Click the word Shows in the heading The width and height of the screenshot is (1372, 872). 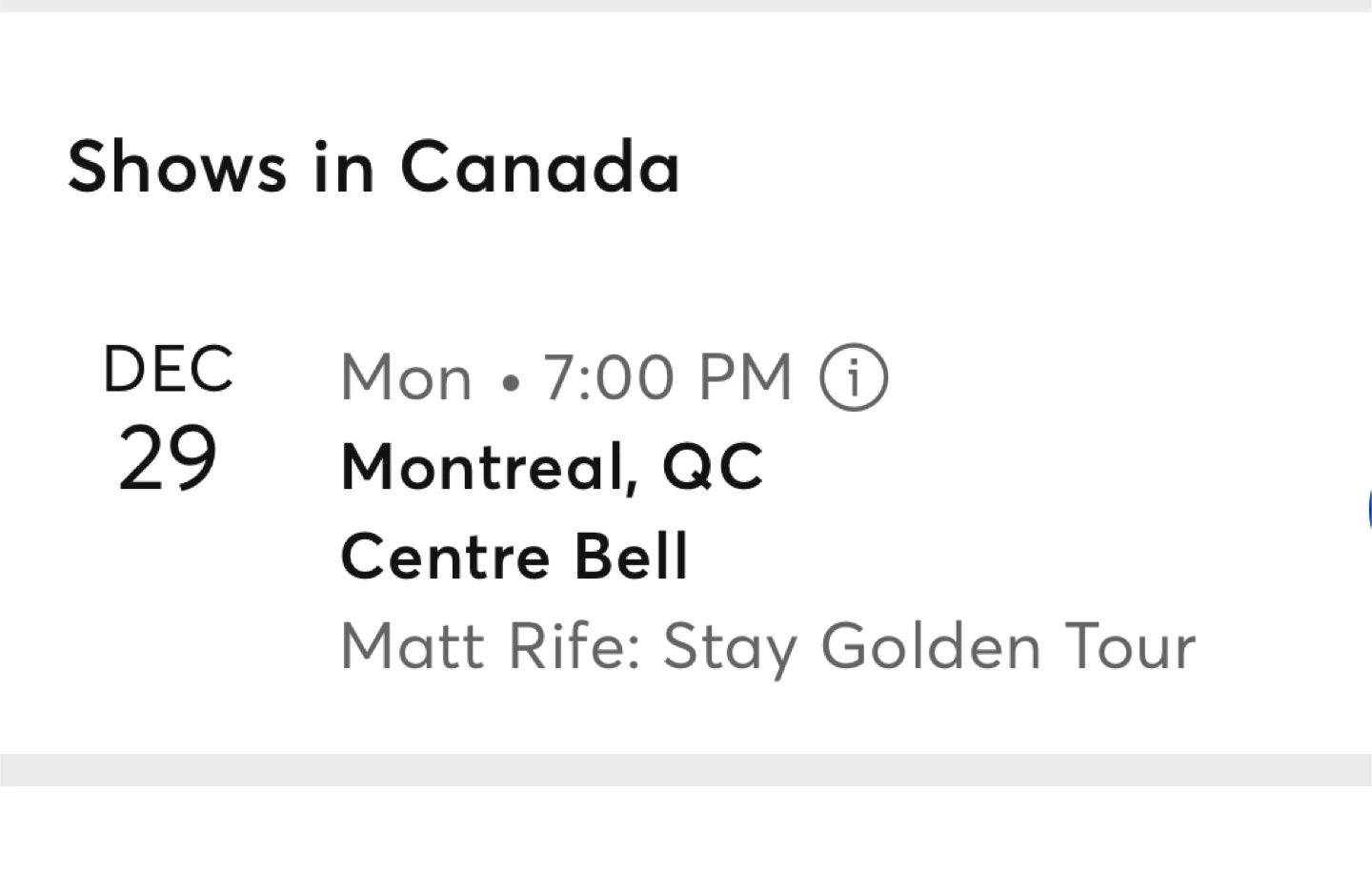(x=177, y=167)
